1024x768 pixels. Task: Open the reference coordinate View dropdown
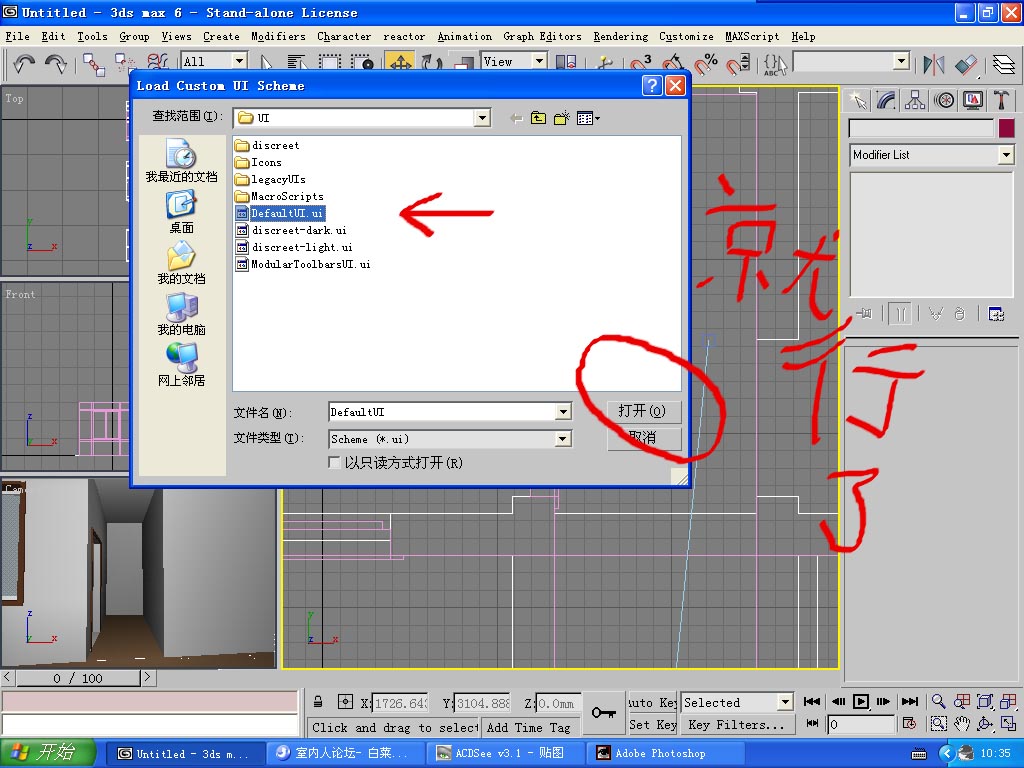pyautogui.click(x=539, y=61)
